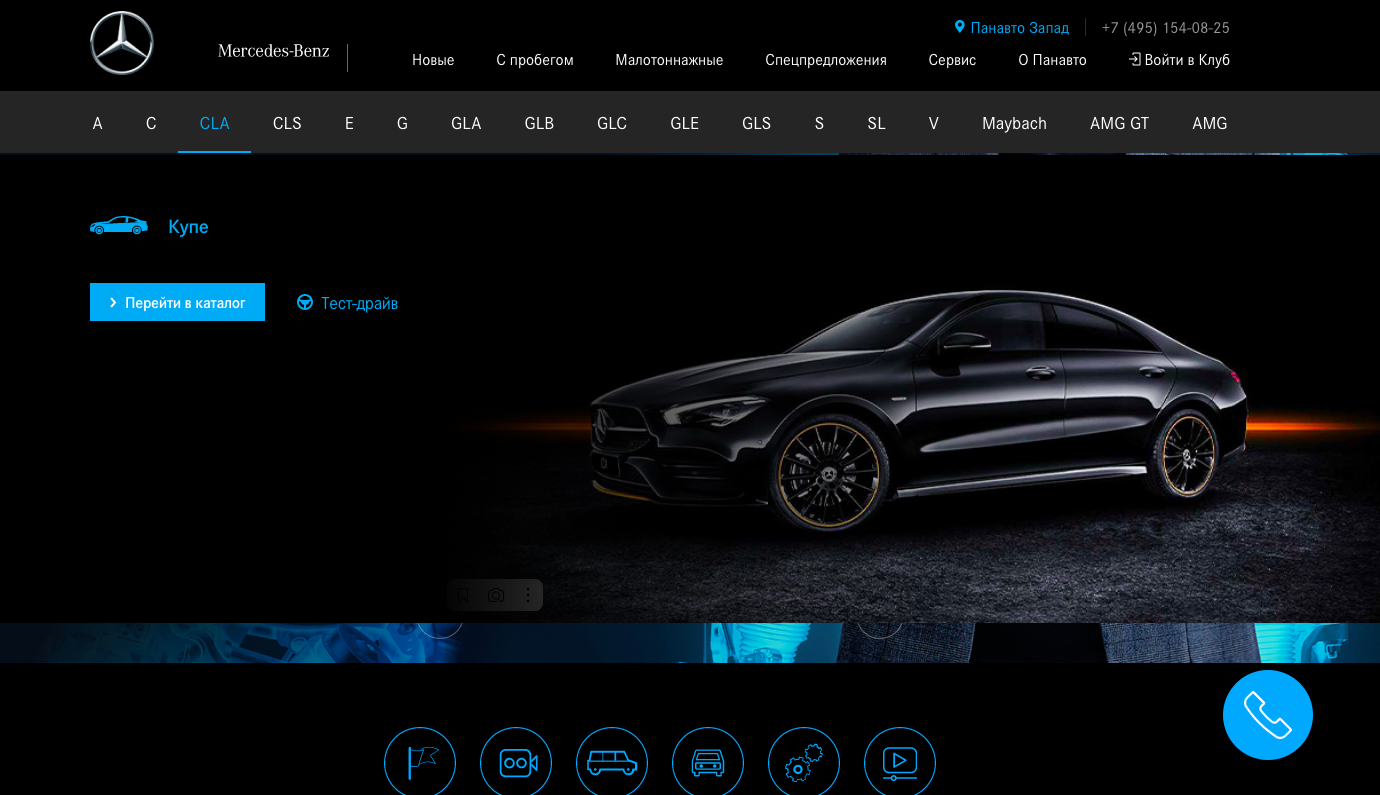Click the Mercedes-Benz star logo
The width and height of the screenshot is (1380, 795).
coord(122,44)
